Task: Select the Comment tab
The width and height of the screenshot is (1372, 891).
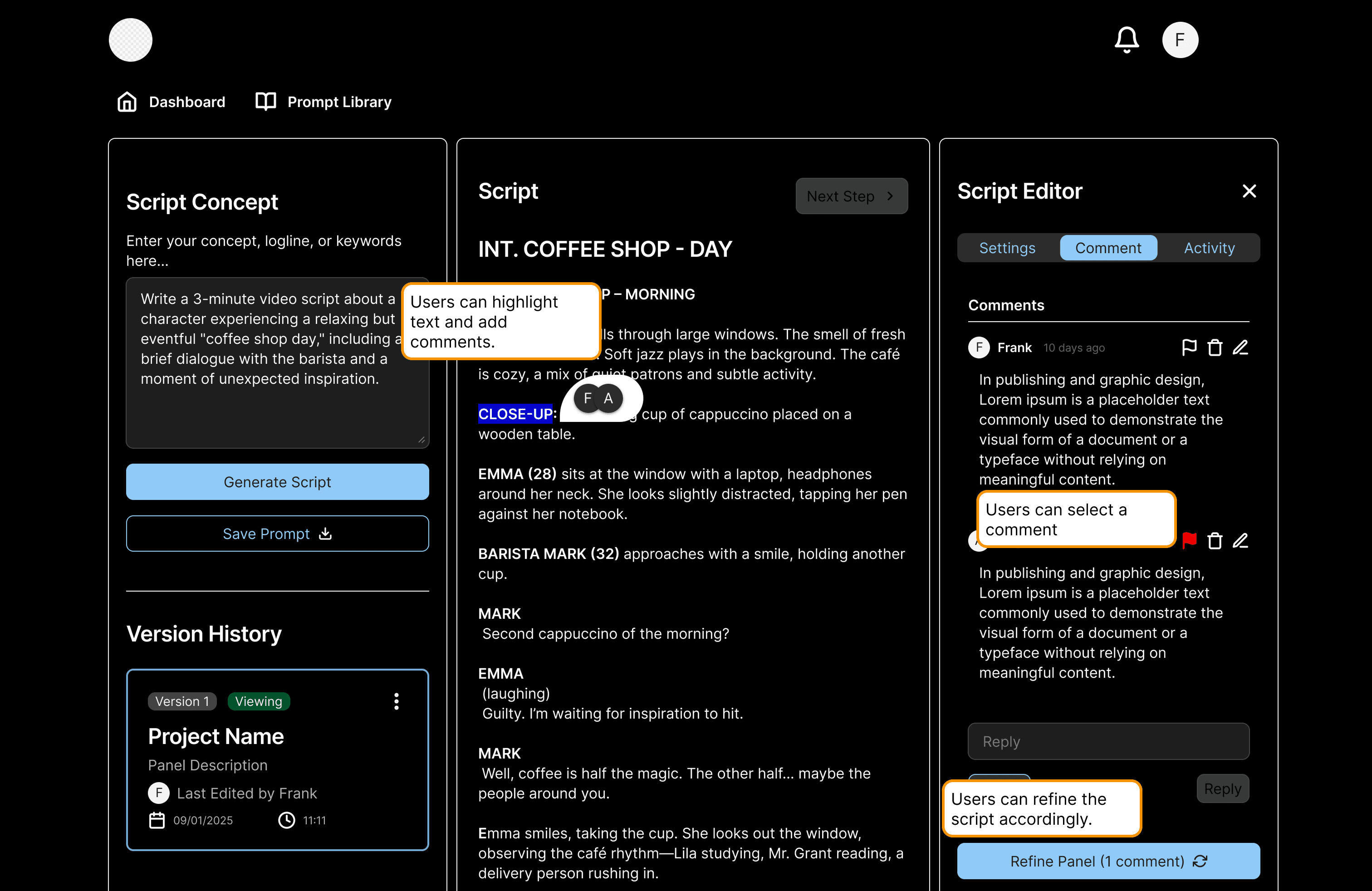Action: (x=1107, y=248)
